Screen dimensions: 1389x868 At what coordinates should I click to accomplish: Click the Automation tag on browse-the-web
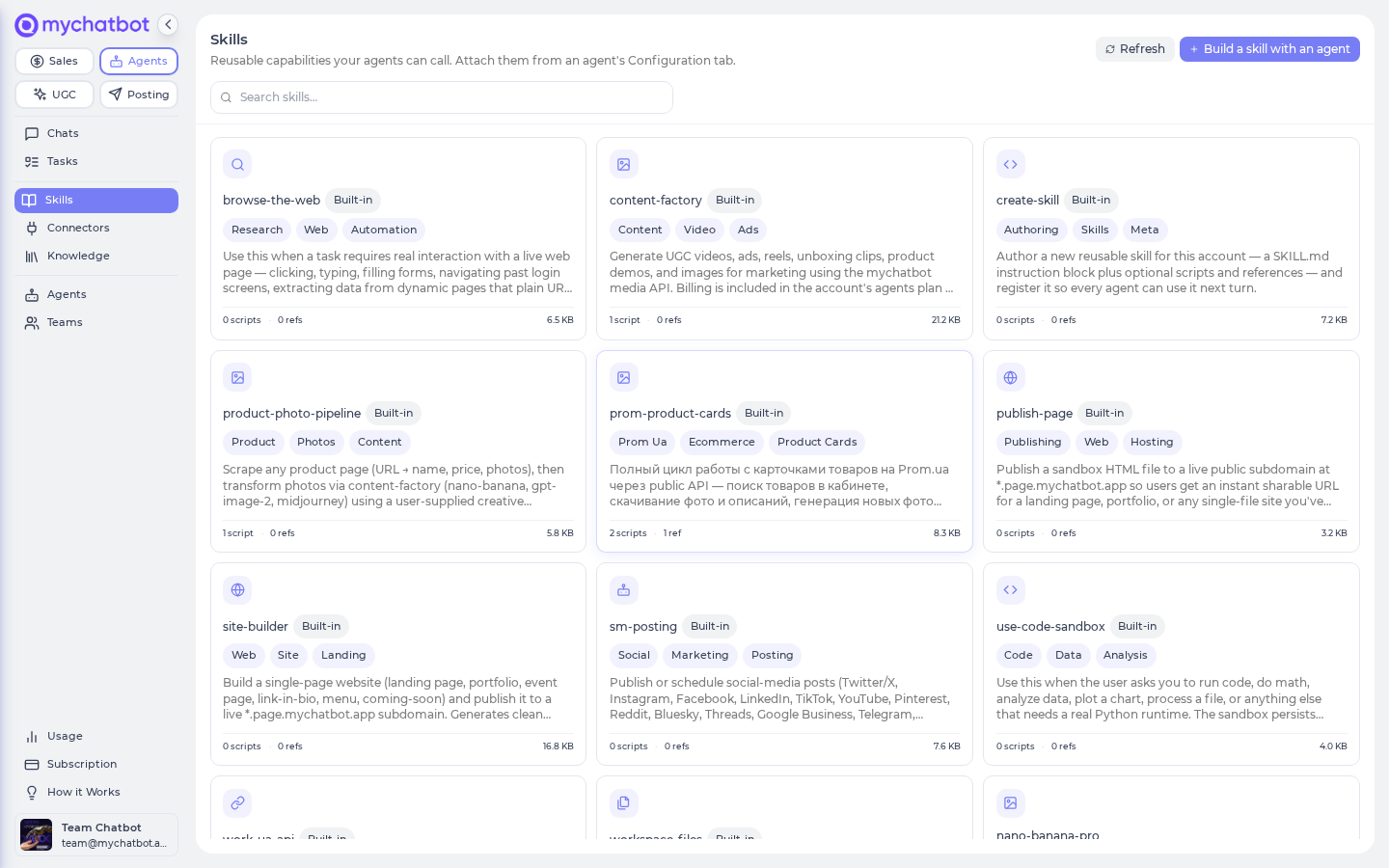(384, 231)
